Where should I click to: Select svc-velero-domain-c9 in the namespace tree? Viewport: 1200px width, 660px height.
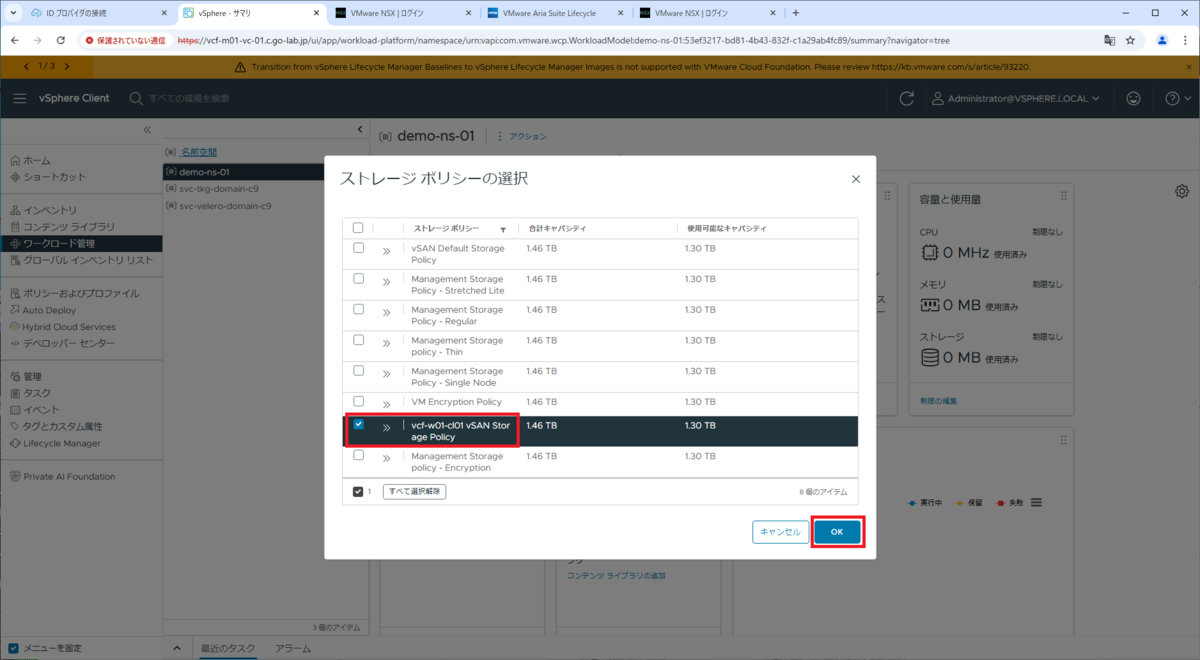click(225, 206)
